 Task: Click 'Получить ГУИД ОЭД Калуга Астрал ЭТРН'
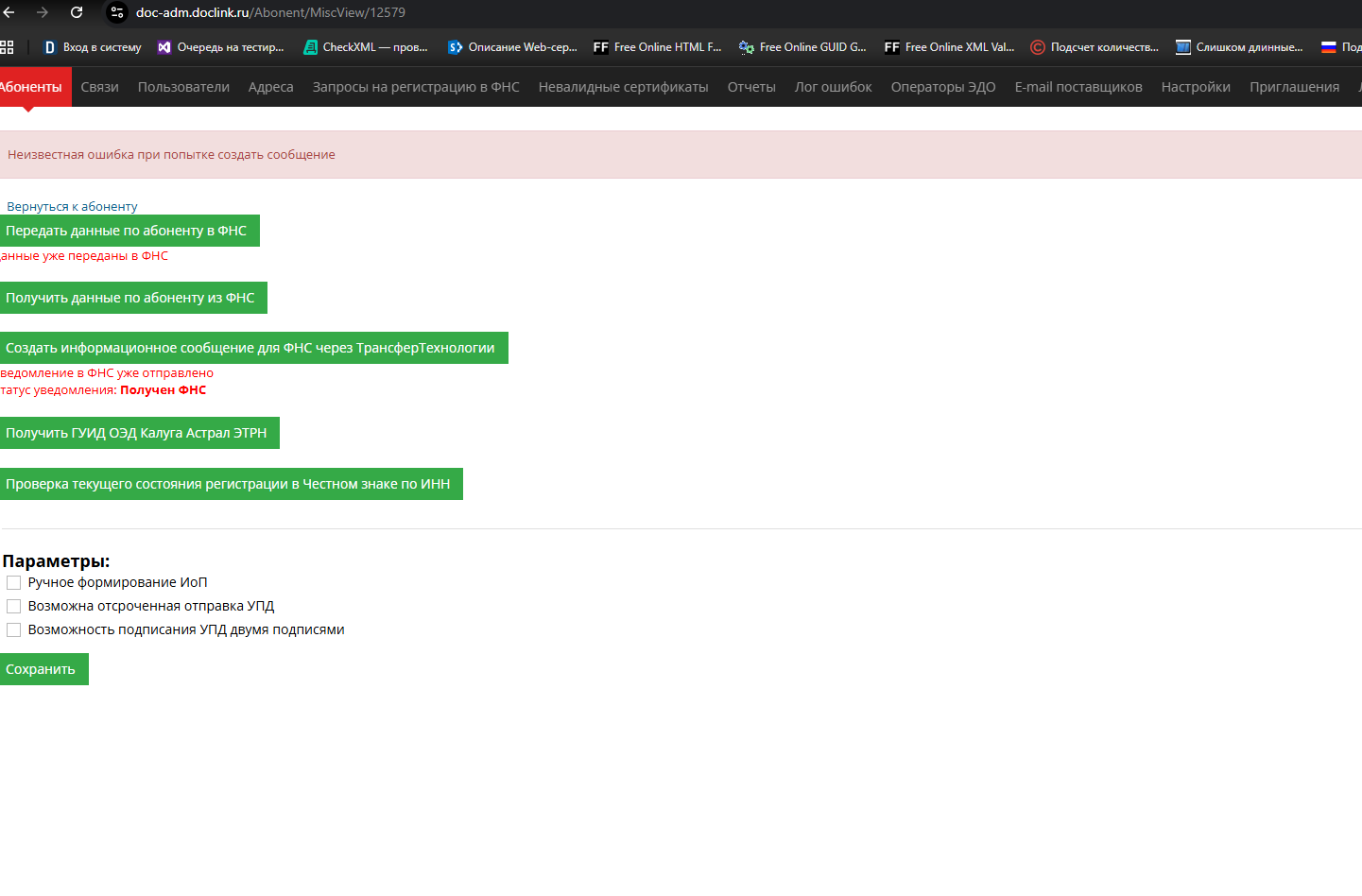(140, 433)
